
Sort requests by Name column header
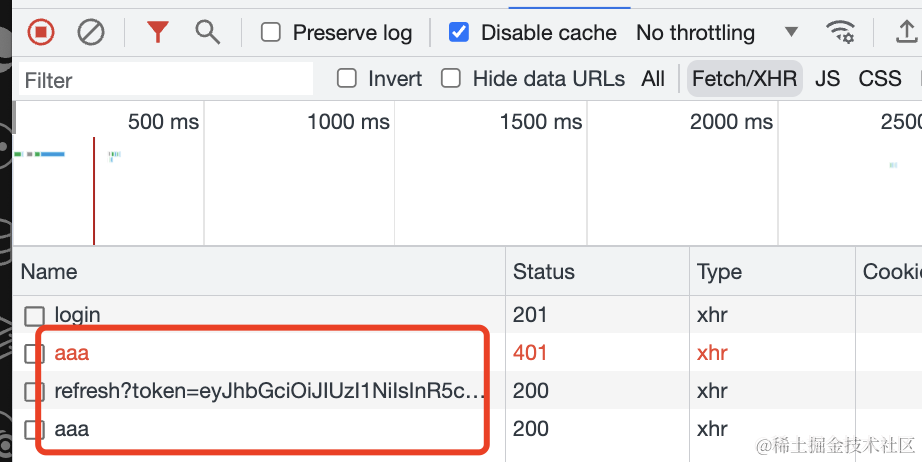coord(49,272)
